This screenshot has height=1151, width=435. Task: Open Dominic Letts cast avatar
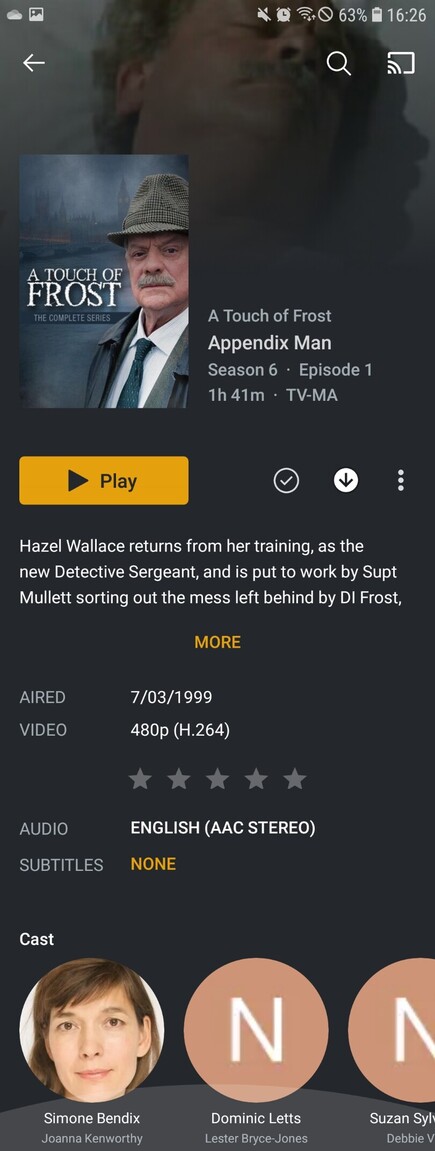coord(256,1031)
